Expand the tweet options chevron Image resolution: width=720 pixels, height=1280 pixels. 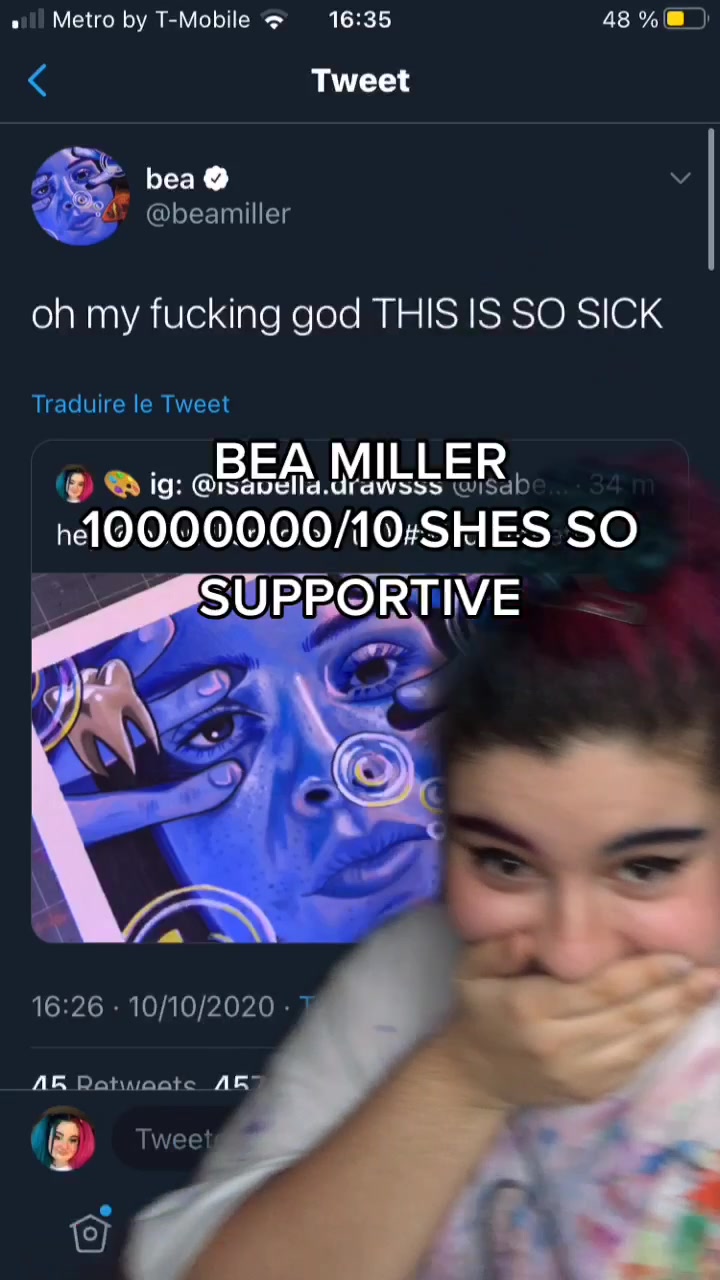click(x=680, y=179)
